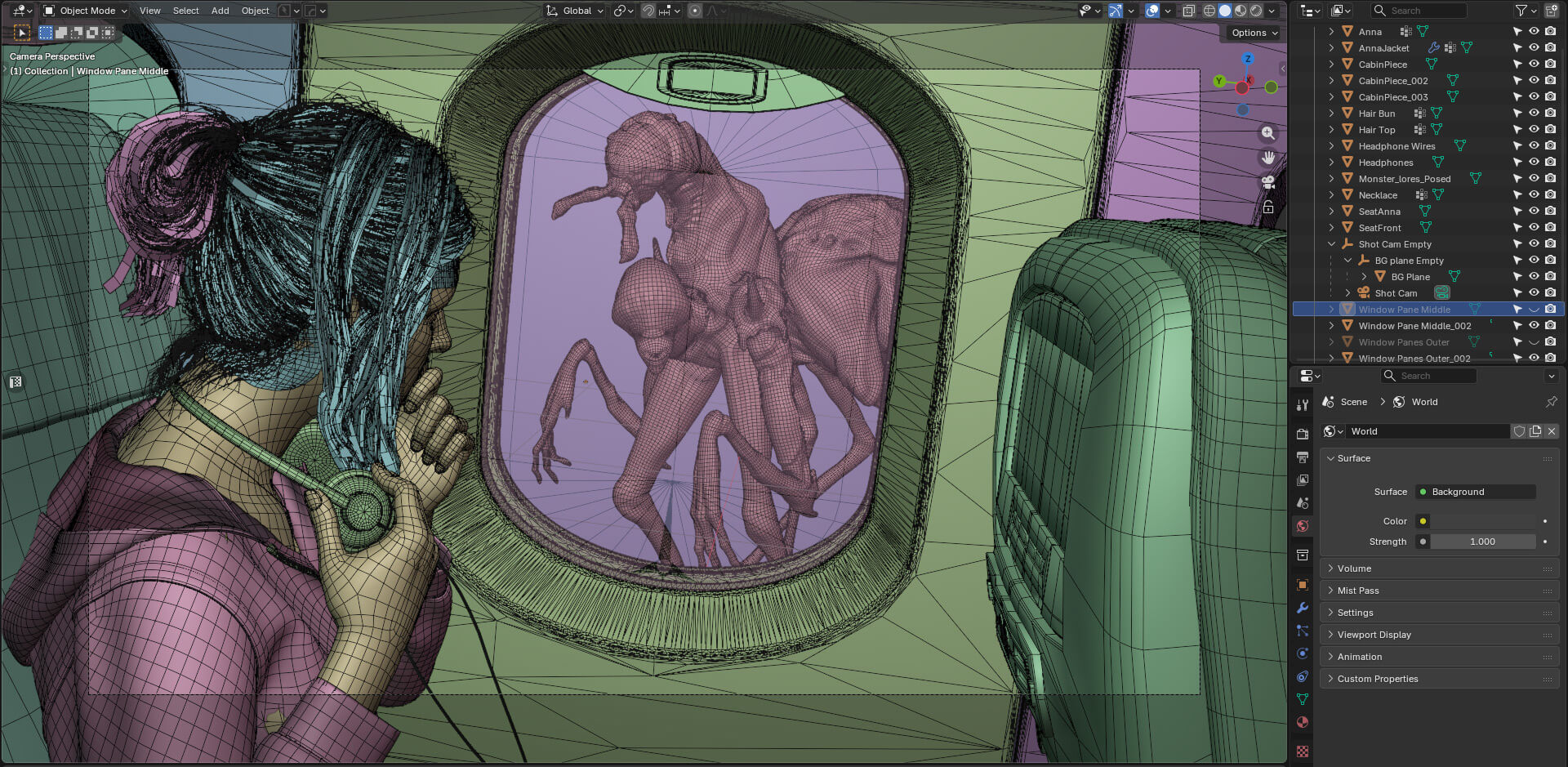The width and height of the screenshot is (1568, 767).
Task: Open the Material properties tab icon
Action: [1303, 722]
